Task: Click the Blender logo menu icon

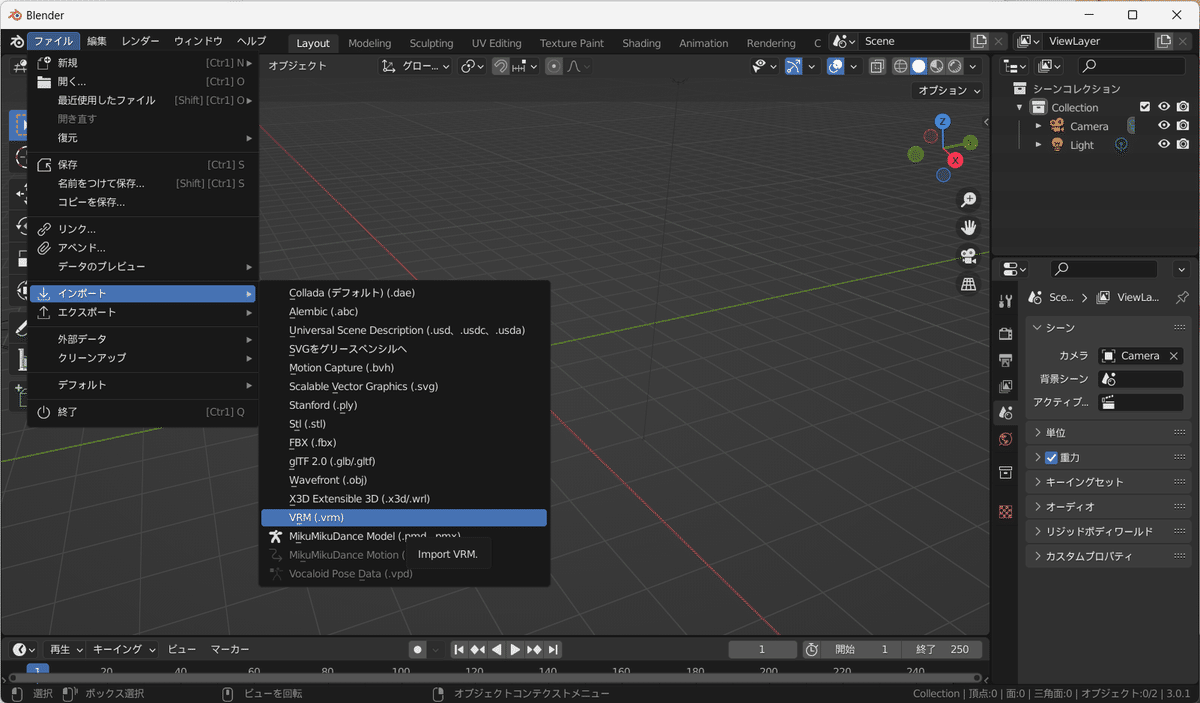Action: click(17, 41)
